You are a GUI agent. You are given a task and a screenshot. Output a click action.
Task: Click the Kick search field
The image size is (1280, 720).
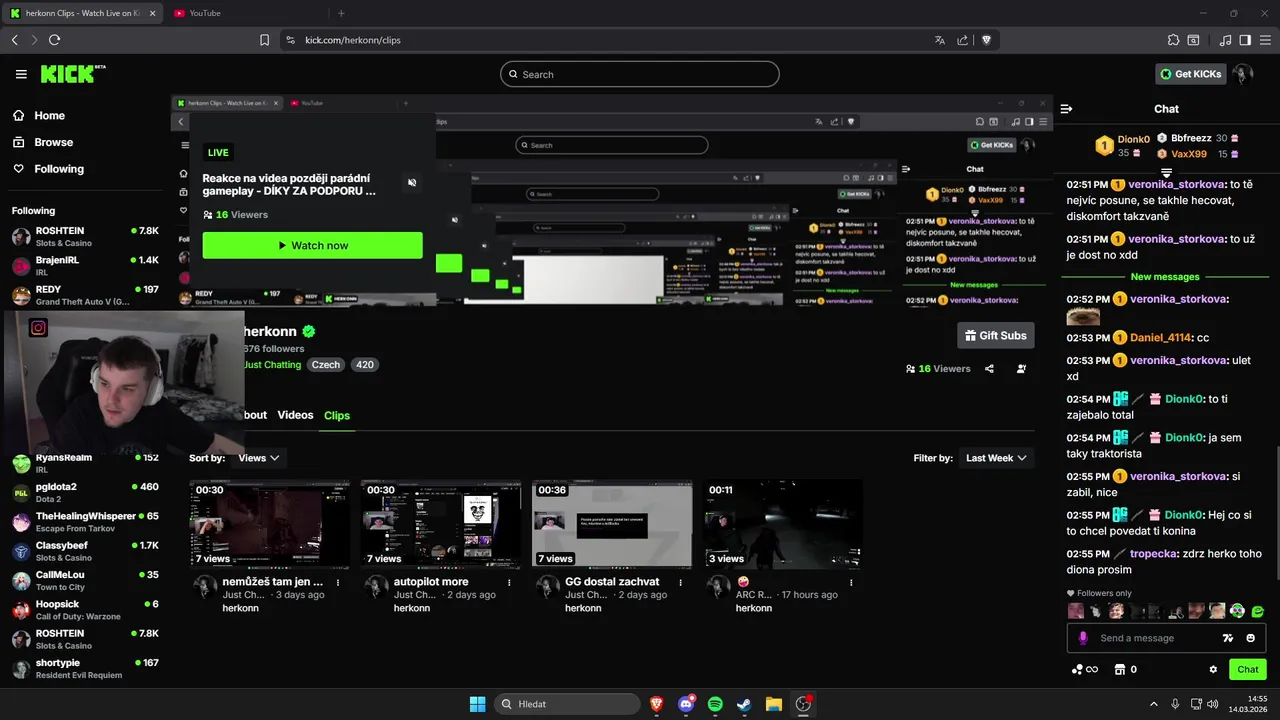tap(640, 74)
